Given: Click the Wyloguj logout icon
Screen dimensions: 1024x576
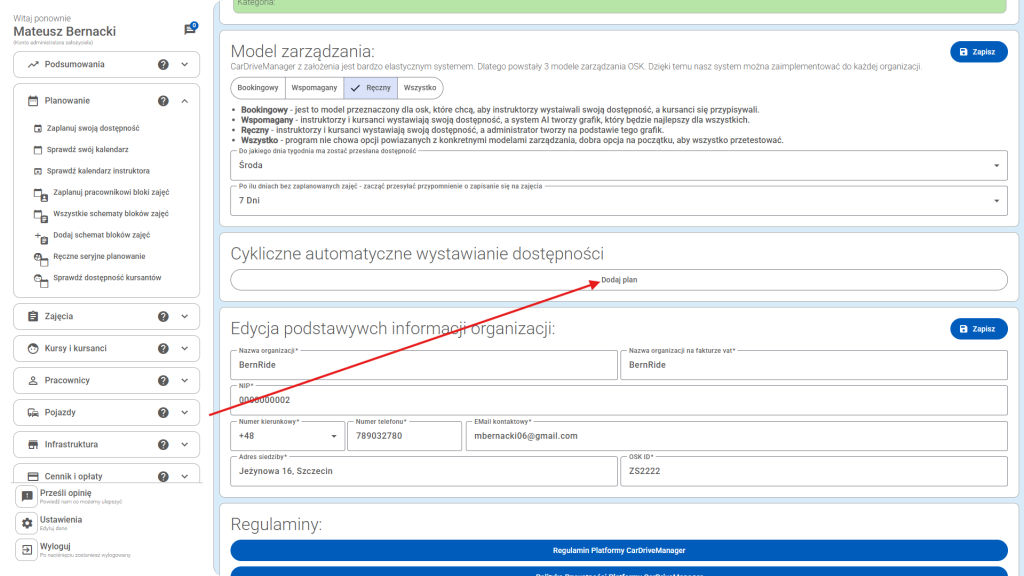Looking at the screenshot, I should point(27,549).
